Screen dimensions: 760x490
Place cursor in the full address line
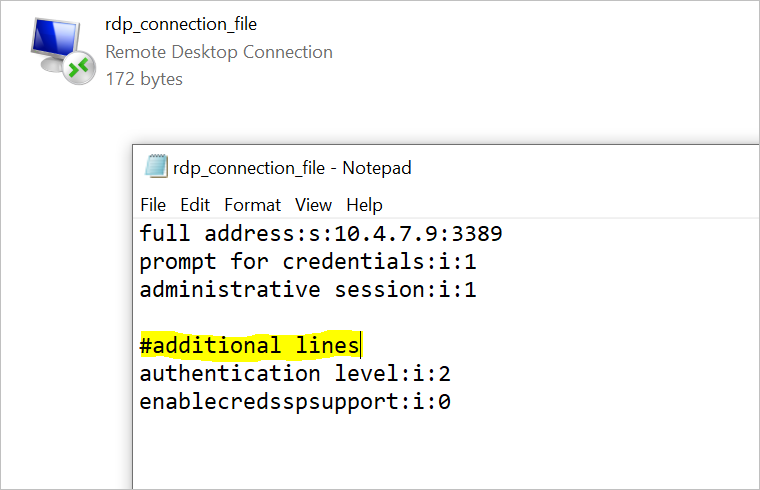321,234
